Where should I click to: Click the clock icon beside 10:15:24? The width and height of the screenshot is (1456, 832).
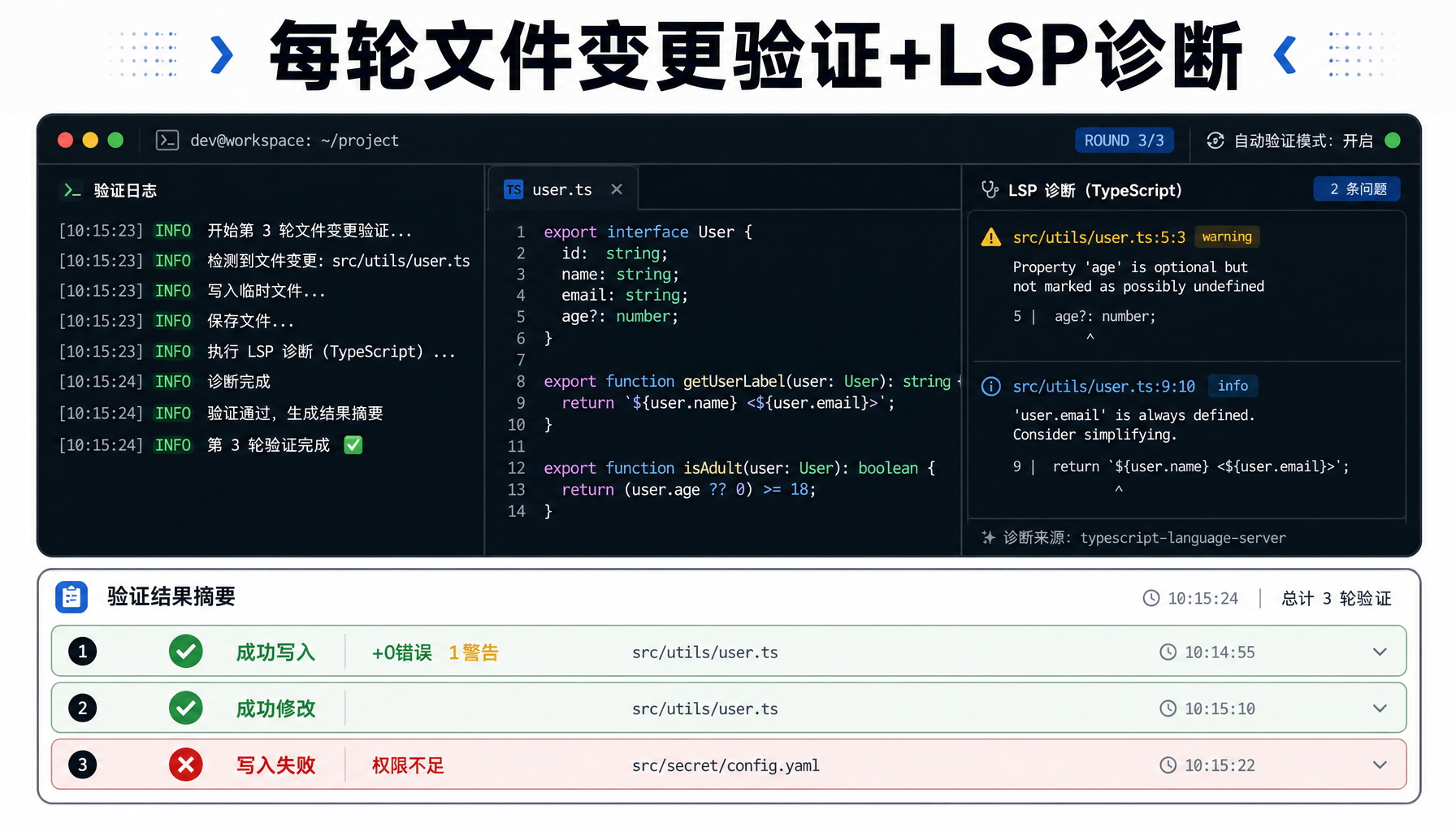1151,599
